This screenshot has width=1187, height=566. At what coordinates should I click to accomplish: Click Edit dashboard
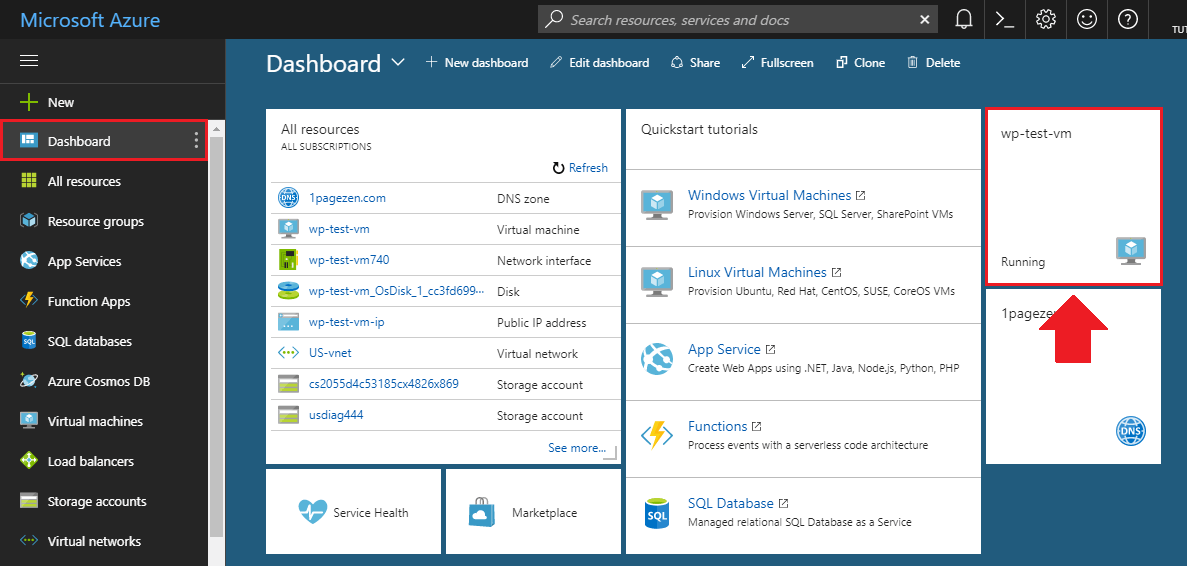tap(599, 63)
